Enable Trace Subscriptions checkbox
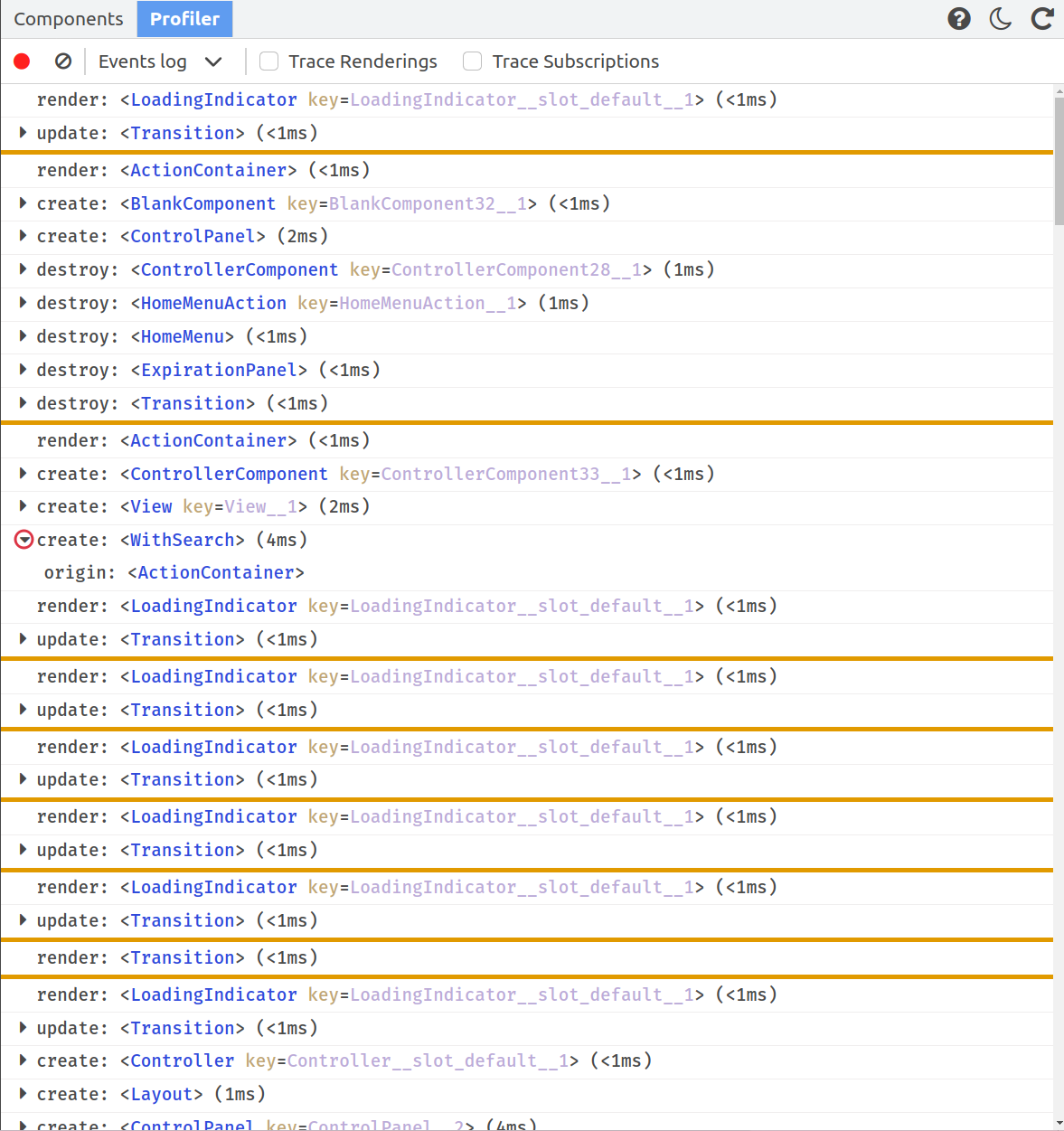The height and width of the screenshot is (1131, 1064). point(472,61)
